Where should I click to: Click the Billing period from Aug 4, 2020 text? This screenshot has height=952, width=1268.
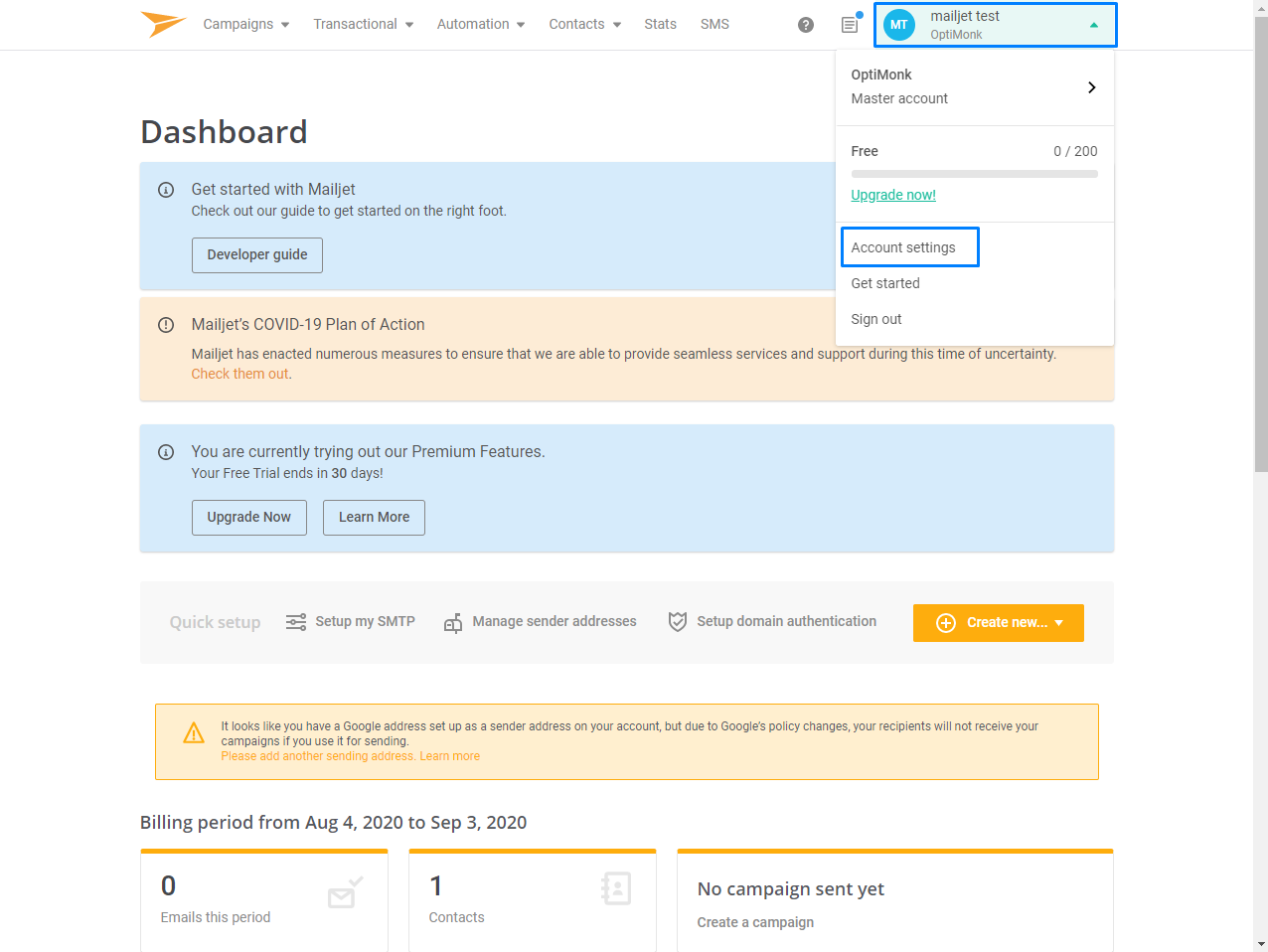point(334,823)
